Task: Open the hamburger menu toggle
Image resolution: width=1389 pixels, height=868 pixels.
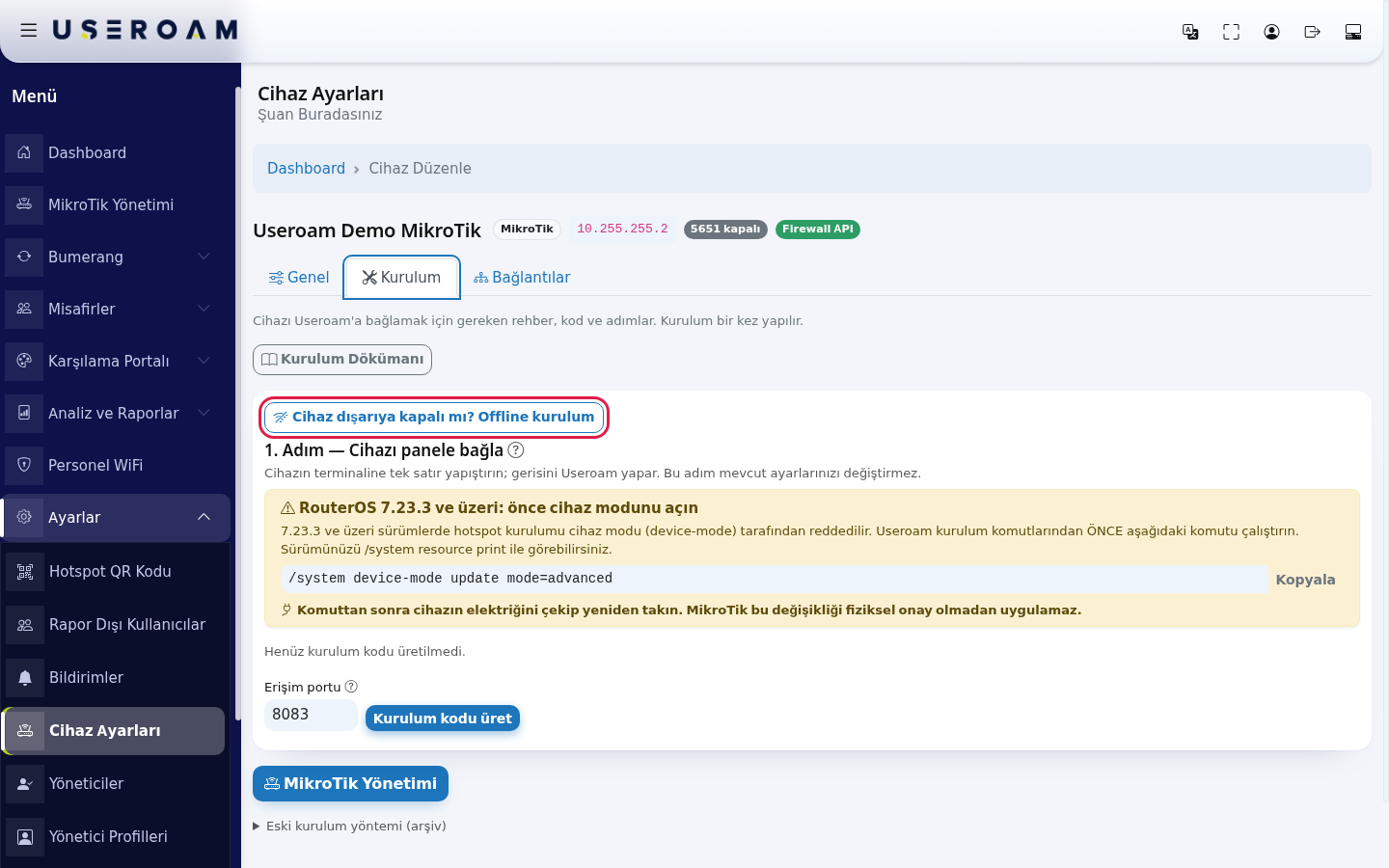Action: (x=29, y=31)
